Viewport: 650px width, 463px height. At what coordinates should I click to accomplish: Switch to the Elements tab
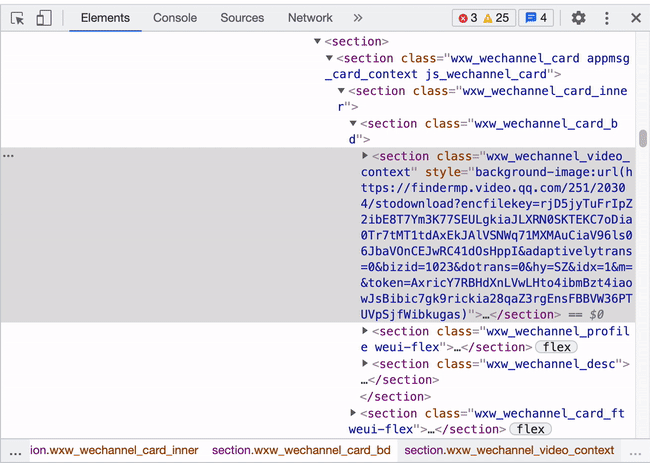tap(105, 18)
